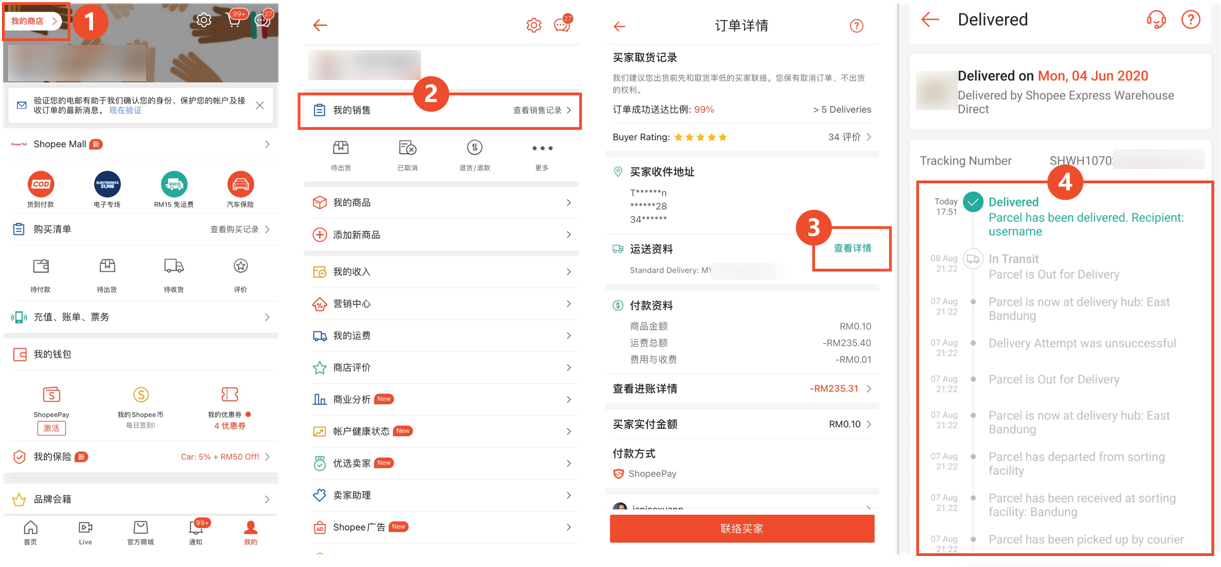Open settings gear in first screen header
Image resolution: width=1221 pixels, height=567 pixels.
point(204,20)
